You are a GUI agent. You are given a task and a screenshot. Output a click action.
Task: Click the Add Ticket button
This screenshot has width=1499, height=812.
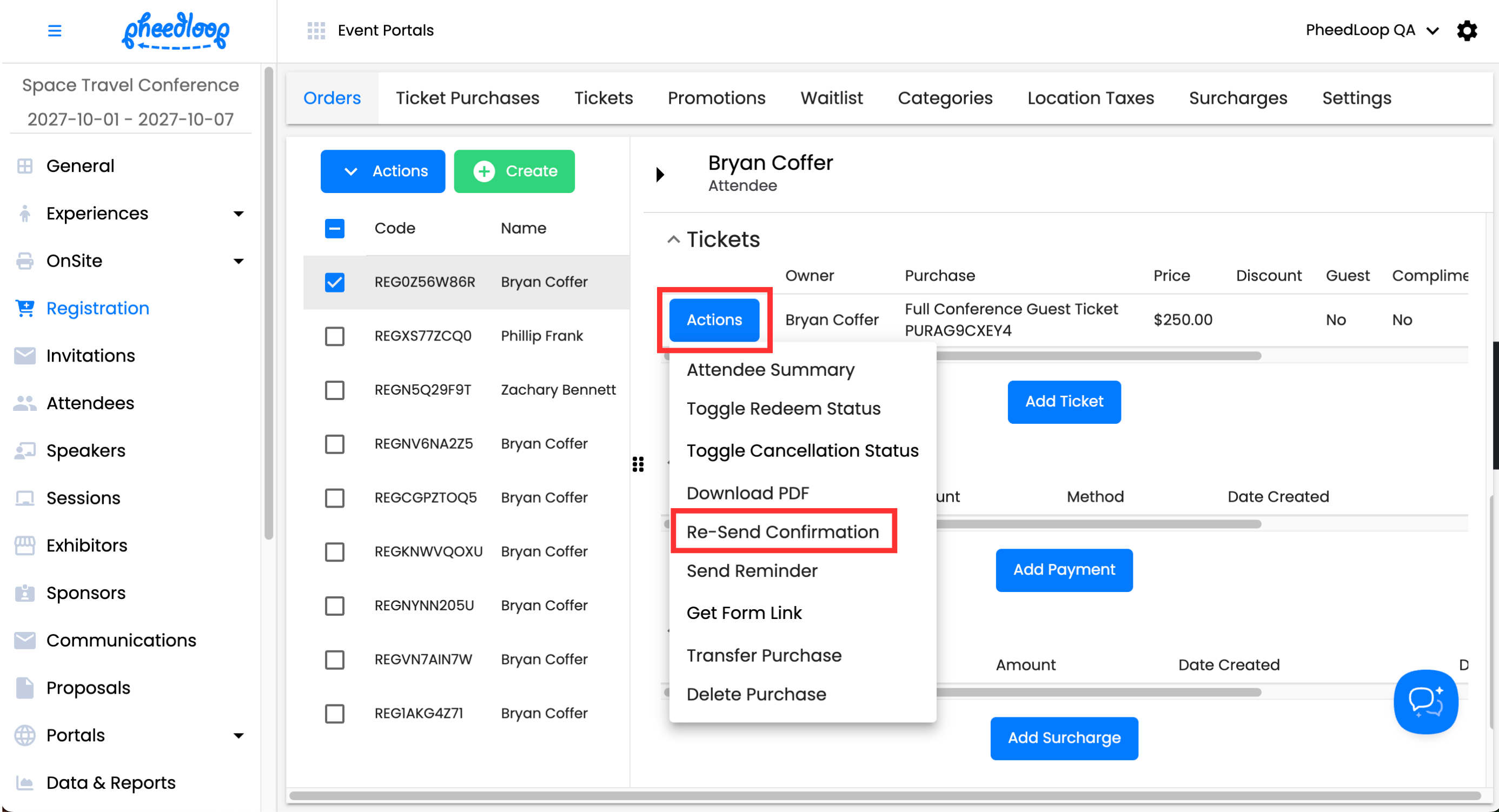coord(1064,402)
